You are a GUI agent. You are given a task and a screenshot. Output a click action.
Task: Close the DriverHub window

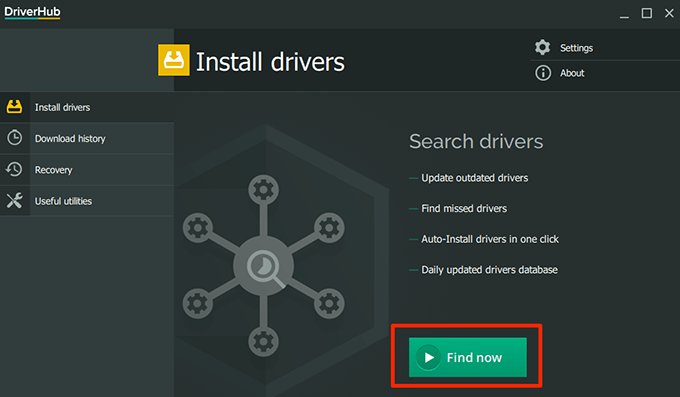[x=669, y=13]
